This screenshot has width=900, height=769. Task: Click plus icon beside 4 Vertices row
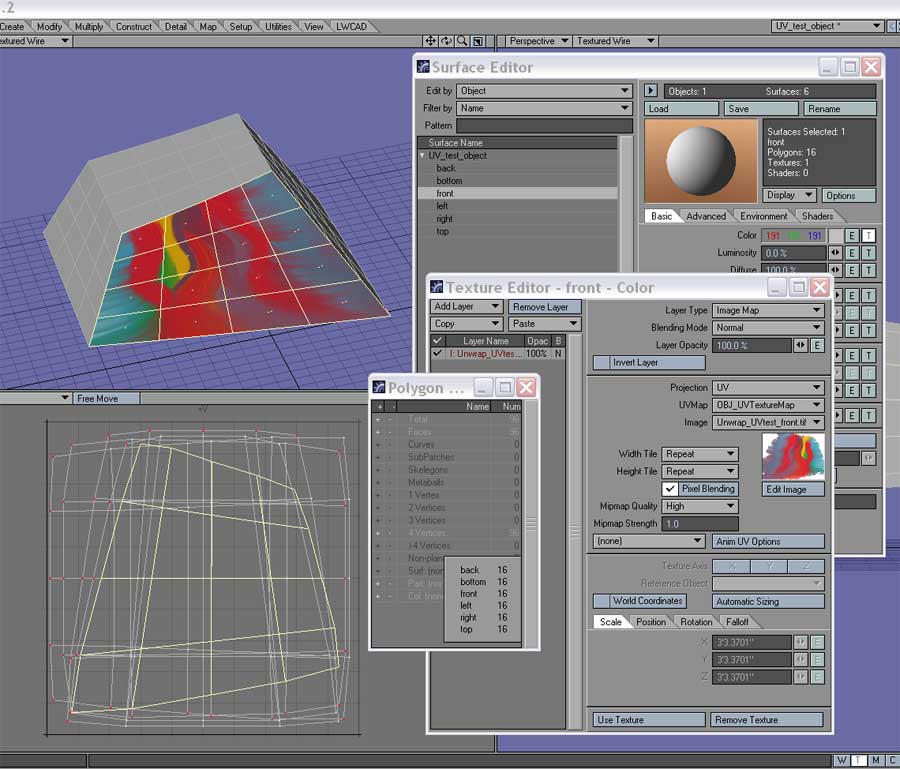[378, 533]
